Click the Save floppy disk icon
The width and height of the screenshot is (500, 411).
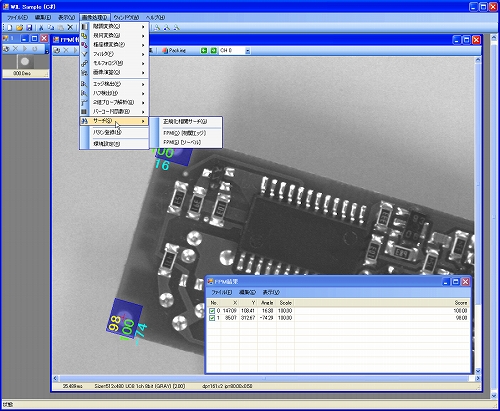(x=29, y=27)
